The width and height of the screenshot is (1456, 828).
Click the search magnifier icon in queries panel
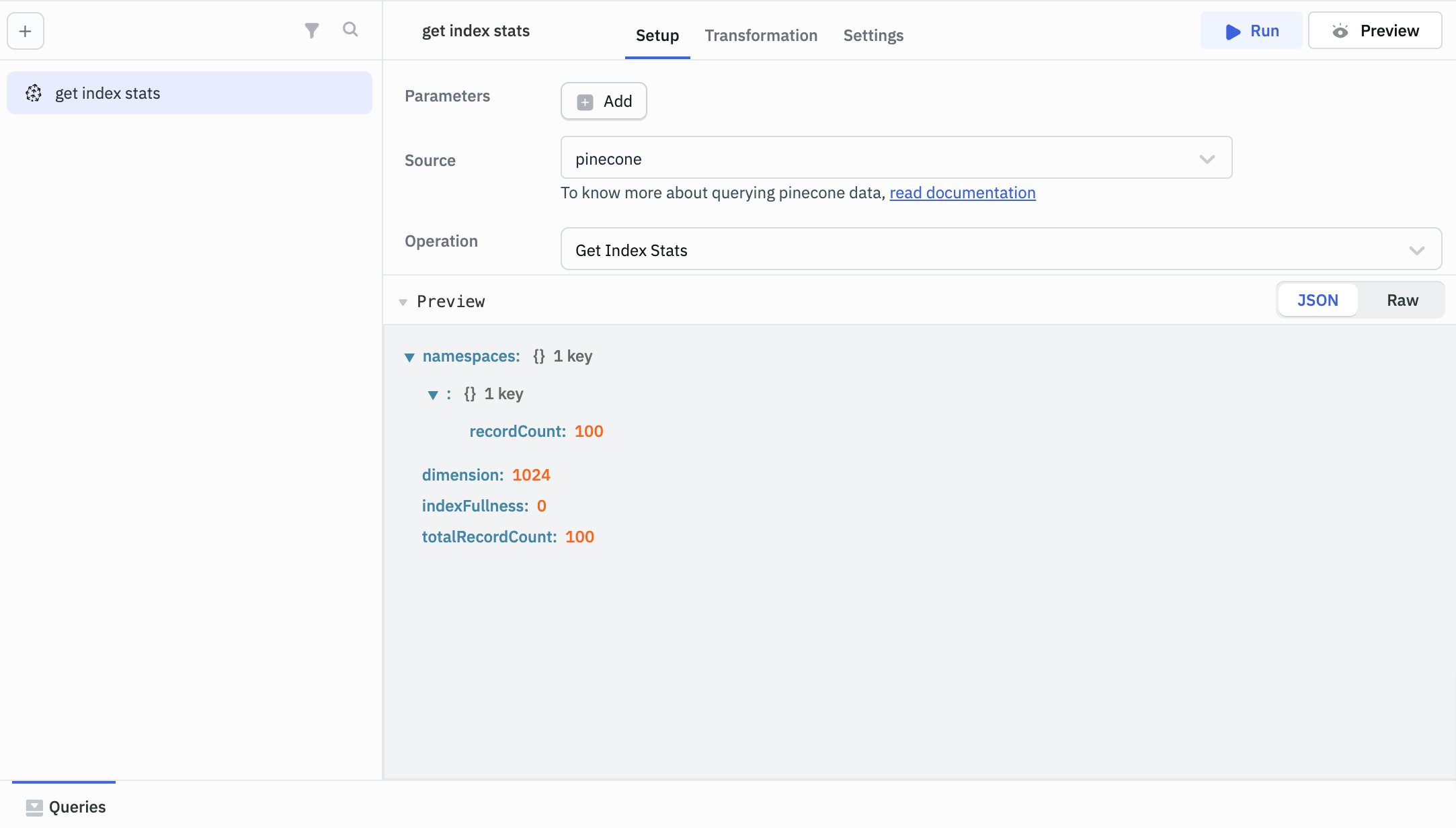350,30
